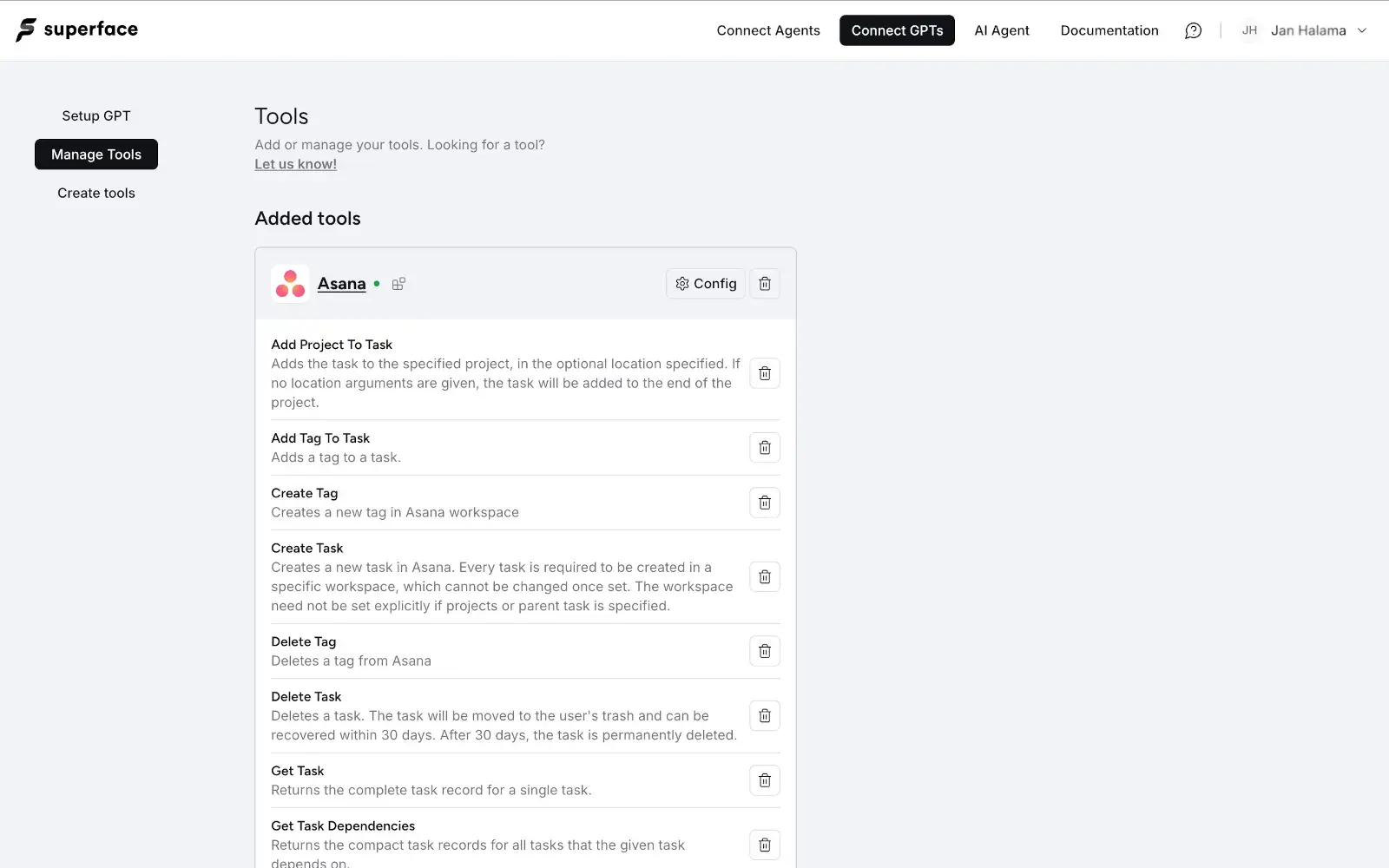Click the Superface logo
The height and width of the screenshot is (868, 1389).
(76, 30)
